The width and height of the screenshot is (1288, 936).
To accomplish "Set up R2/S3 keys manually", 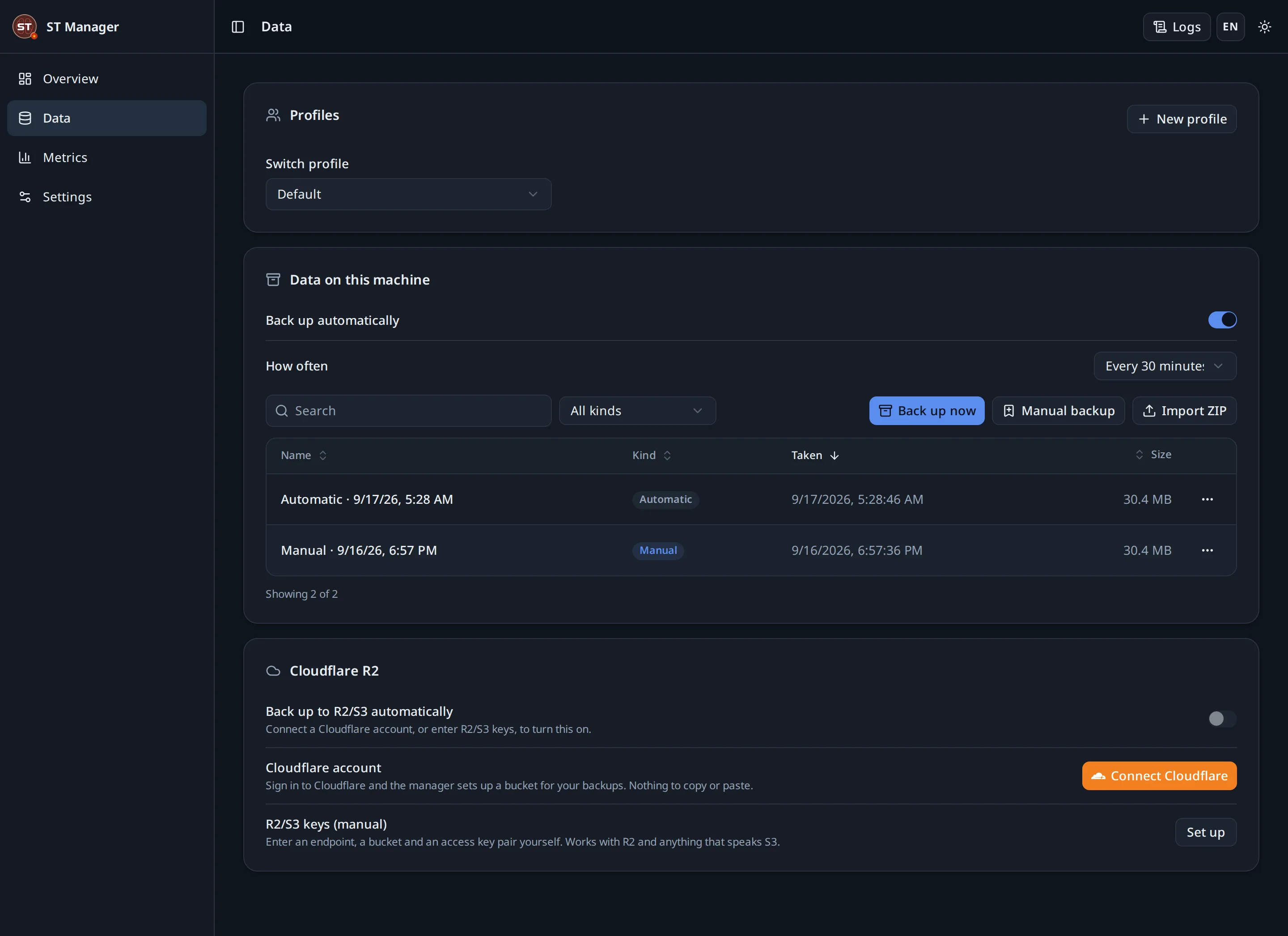I will pyautogui.click(x=1206, y=833).
